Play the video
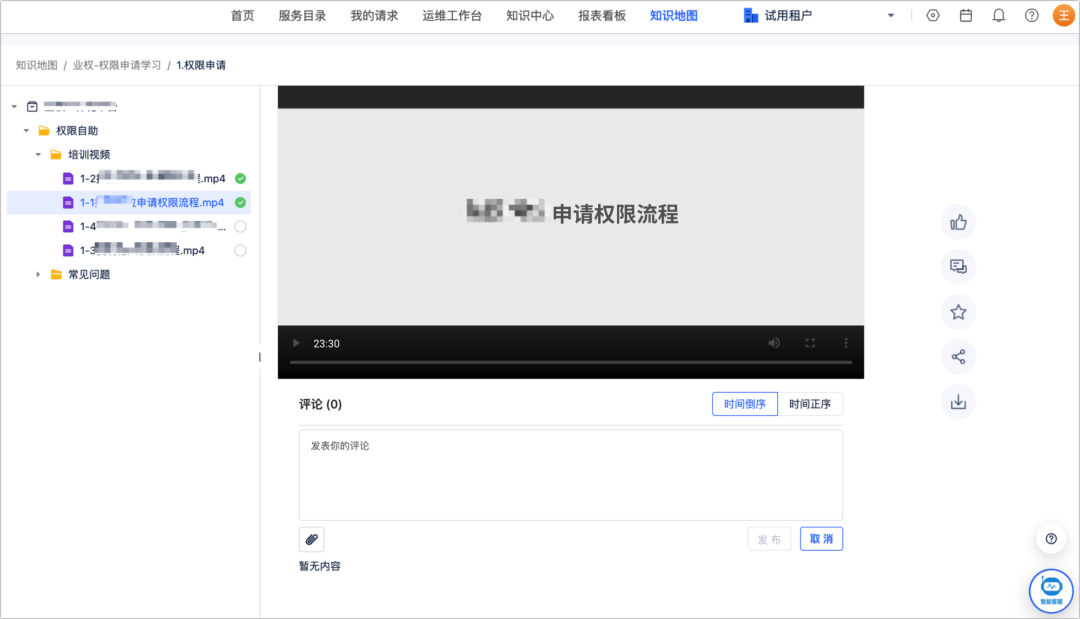This screenshot has width=1080, height=619. click(x=296, y=343)
